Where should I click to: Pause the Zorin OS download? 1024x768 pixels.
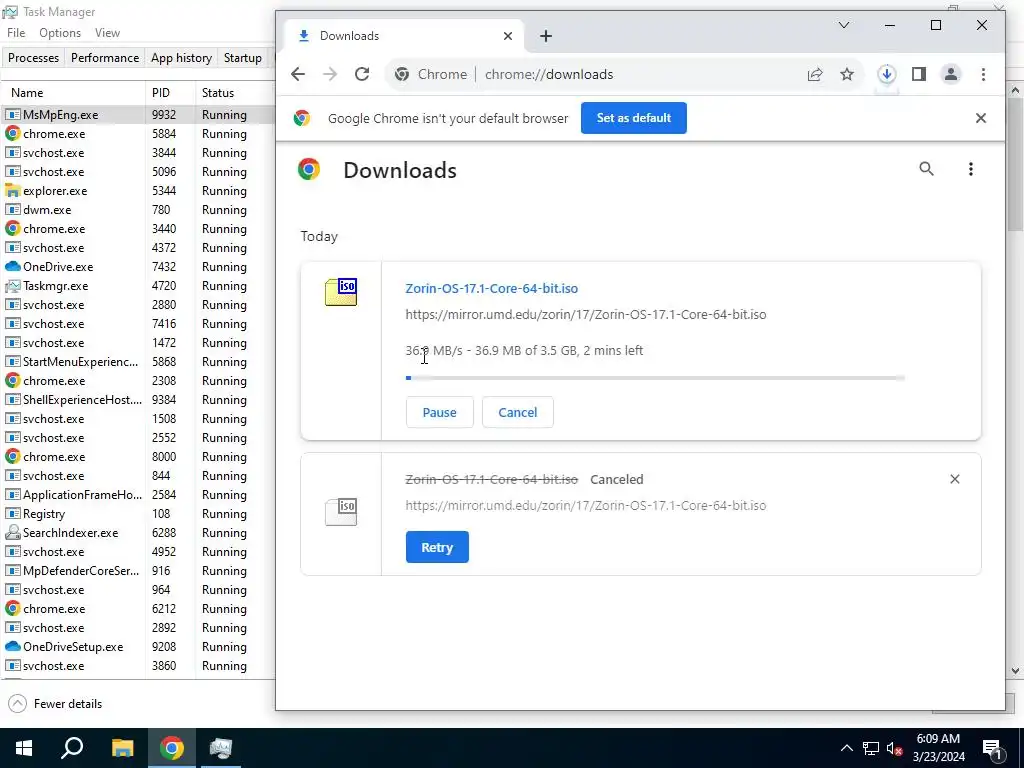(440, 413)
